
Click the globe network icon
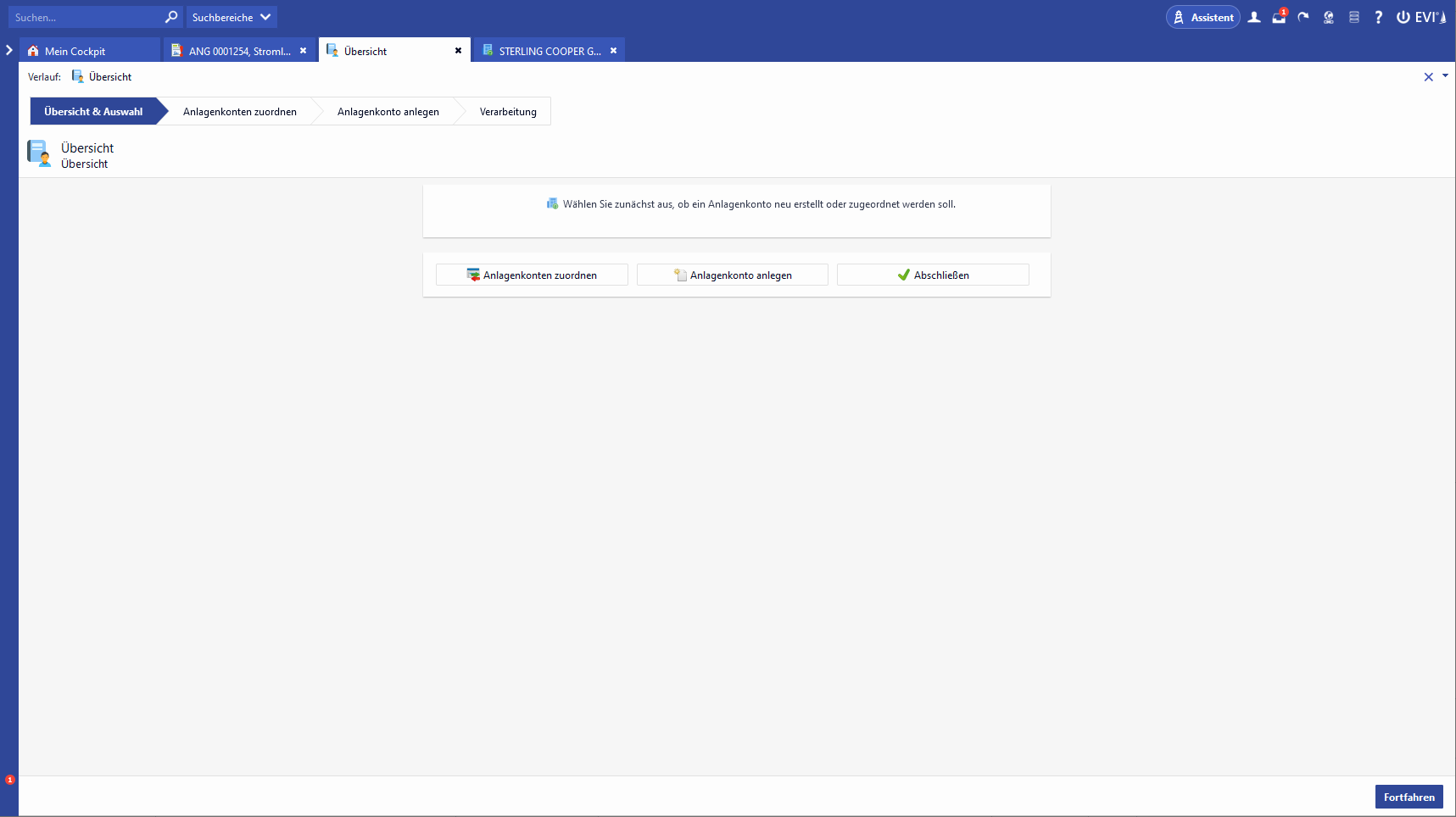1329,17
